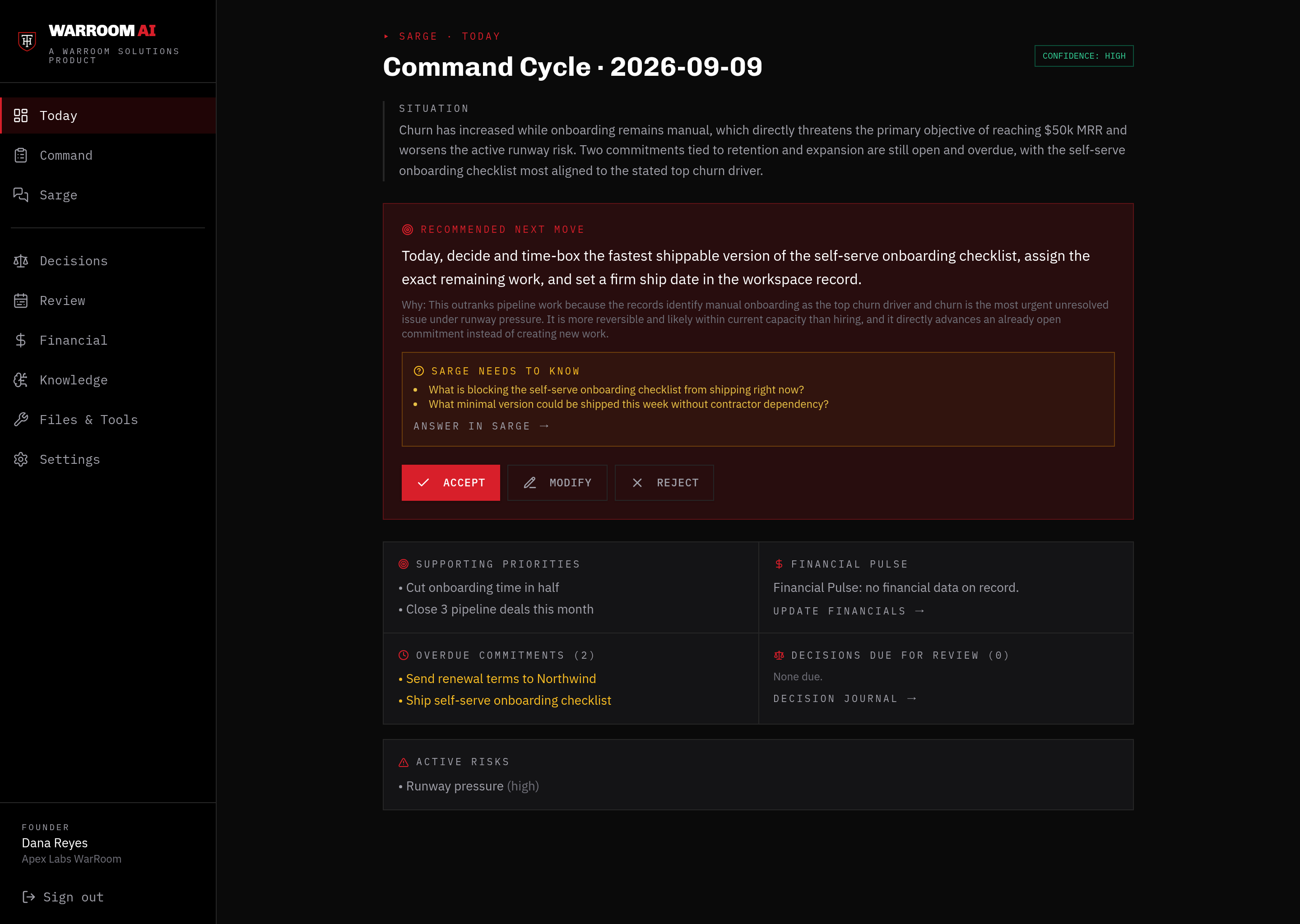This screenshot has width=1300, height=924.
Task: Click the first Sarge question about blocking
Action: click(616, 390)
